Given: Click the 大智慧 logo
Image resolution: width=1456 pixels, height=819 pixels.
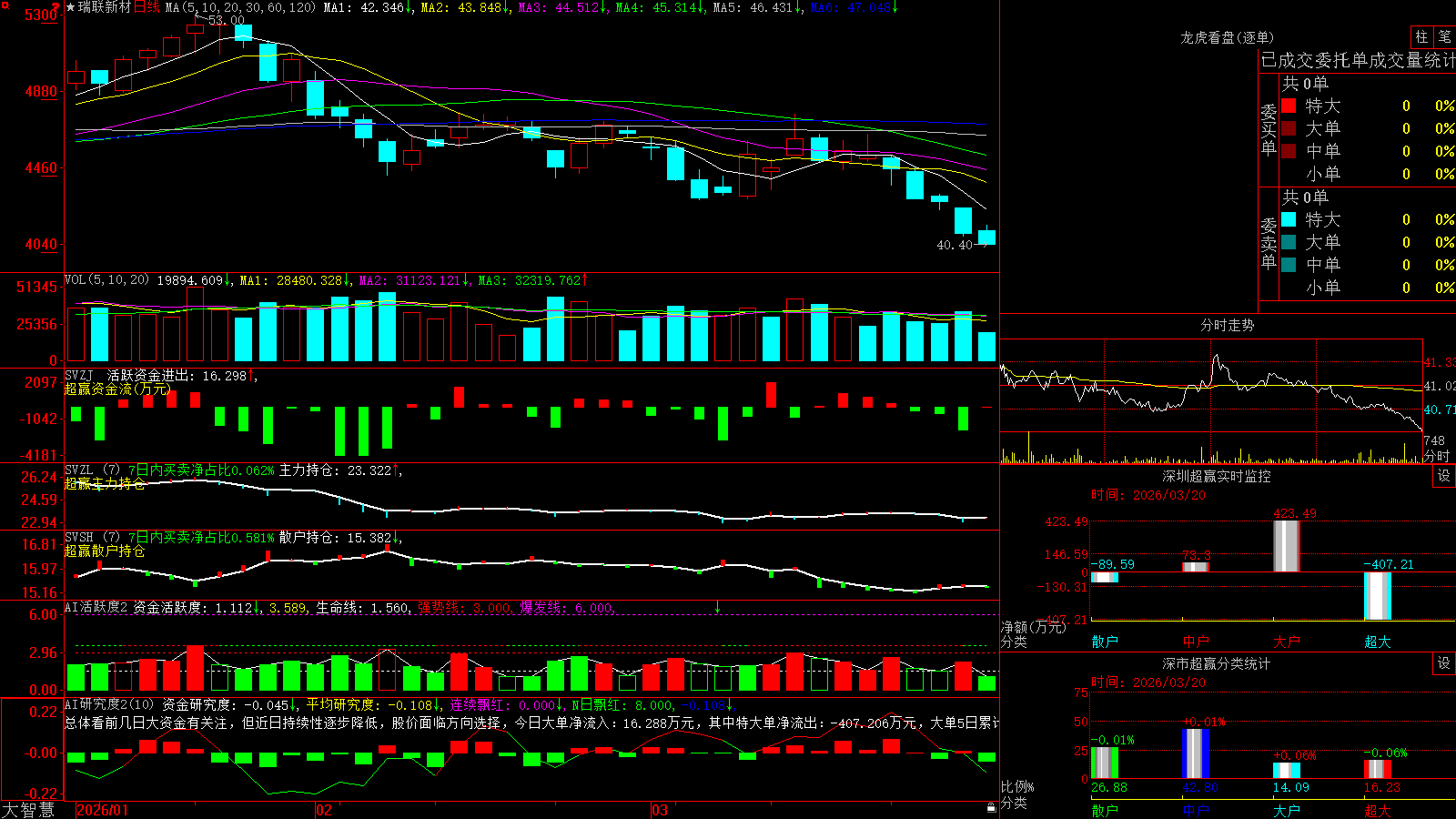Looking at the screenshot, I should coord(28,809).
